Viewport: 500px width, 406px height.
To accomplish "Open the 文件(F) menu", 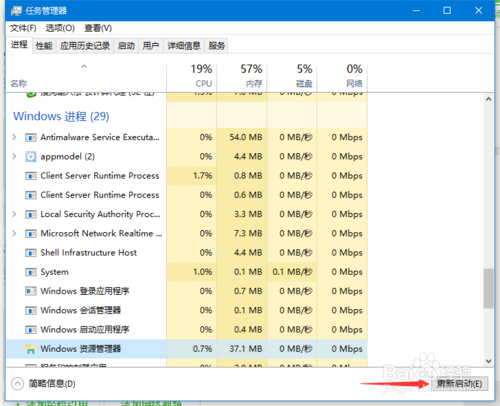I will click(23, 28).
